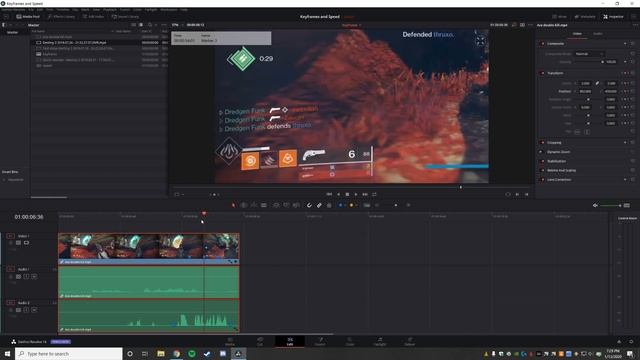Solo the Audio 2 track
The height and width of the screenshot is (360, 640).
click(x=26, y=310)
